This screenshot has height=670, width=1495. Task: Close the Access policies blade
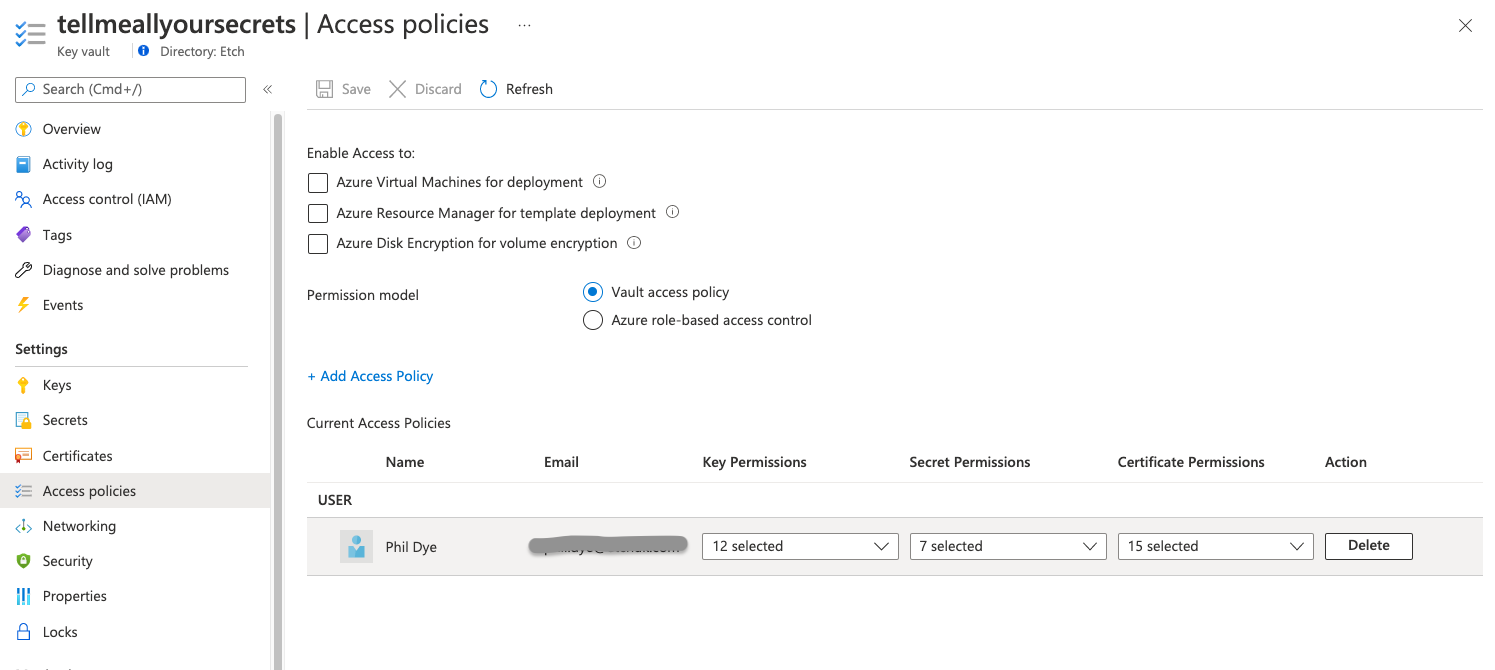[1465, 26]
